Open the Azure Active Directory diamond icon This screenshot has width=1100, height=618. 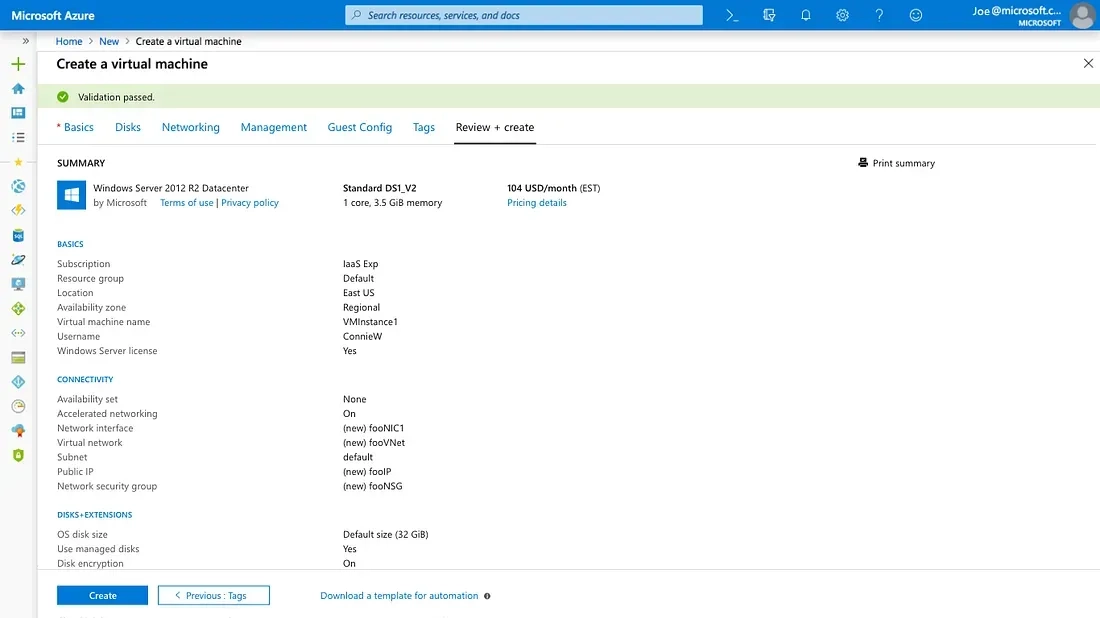click(x=18, y=382)
